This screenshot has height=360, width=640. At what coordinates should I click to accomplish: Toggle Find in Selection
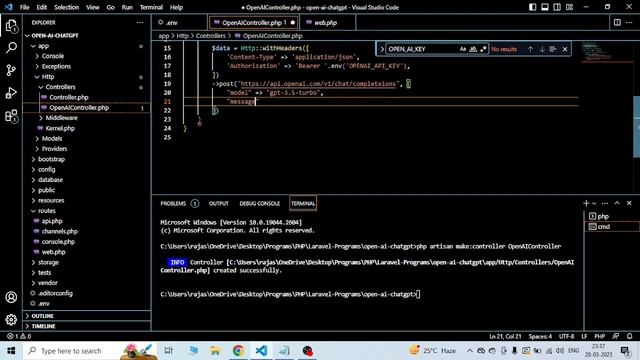coord(553,49)
